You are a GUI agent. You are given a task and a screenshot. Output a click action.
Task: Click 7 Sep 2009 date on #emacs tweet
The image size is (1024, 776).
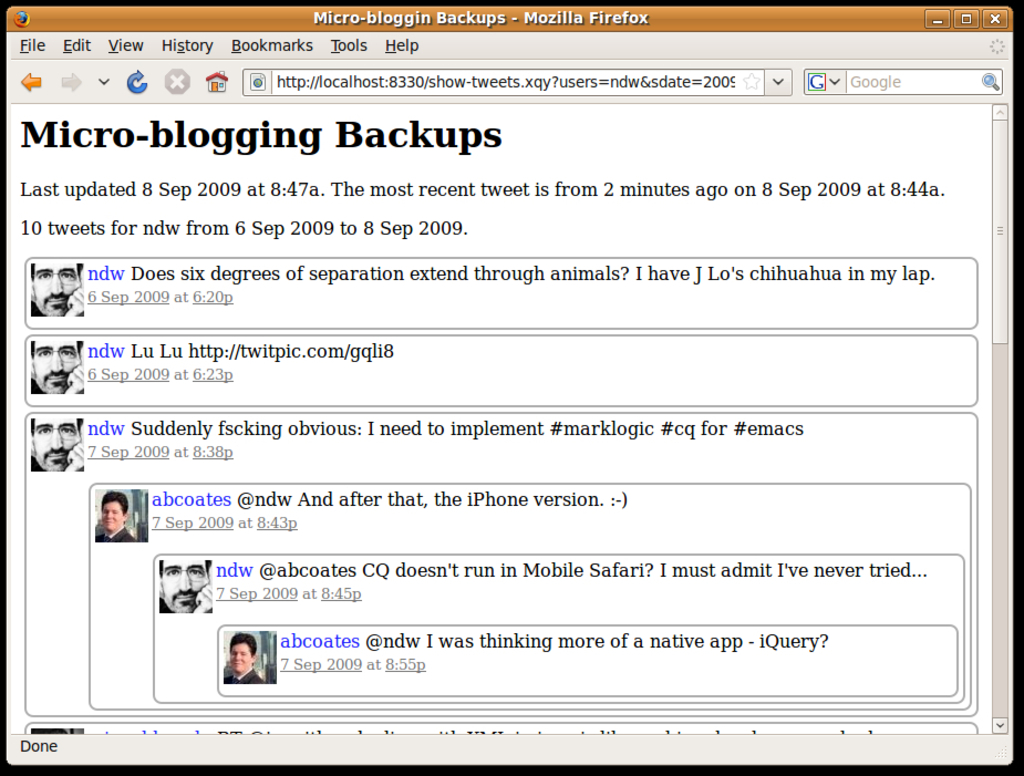click(129, 452)
